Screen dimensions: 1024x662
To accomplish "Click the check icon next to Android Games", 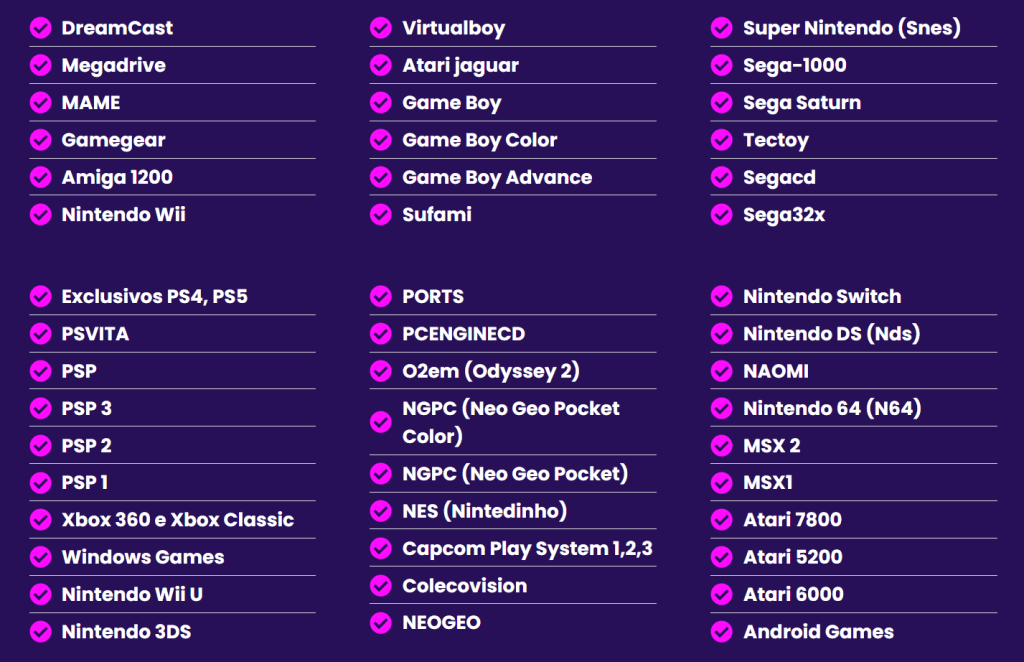I will tap(722, 632).
